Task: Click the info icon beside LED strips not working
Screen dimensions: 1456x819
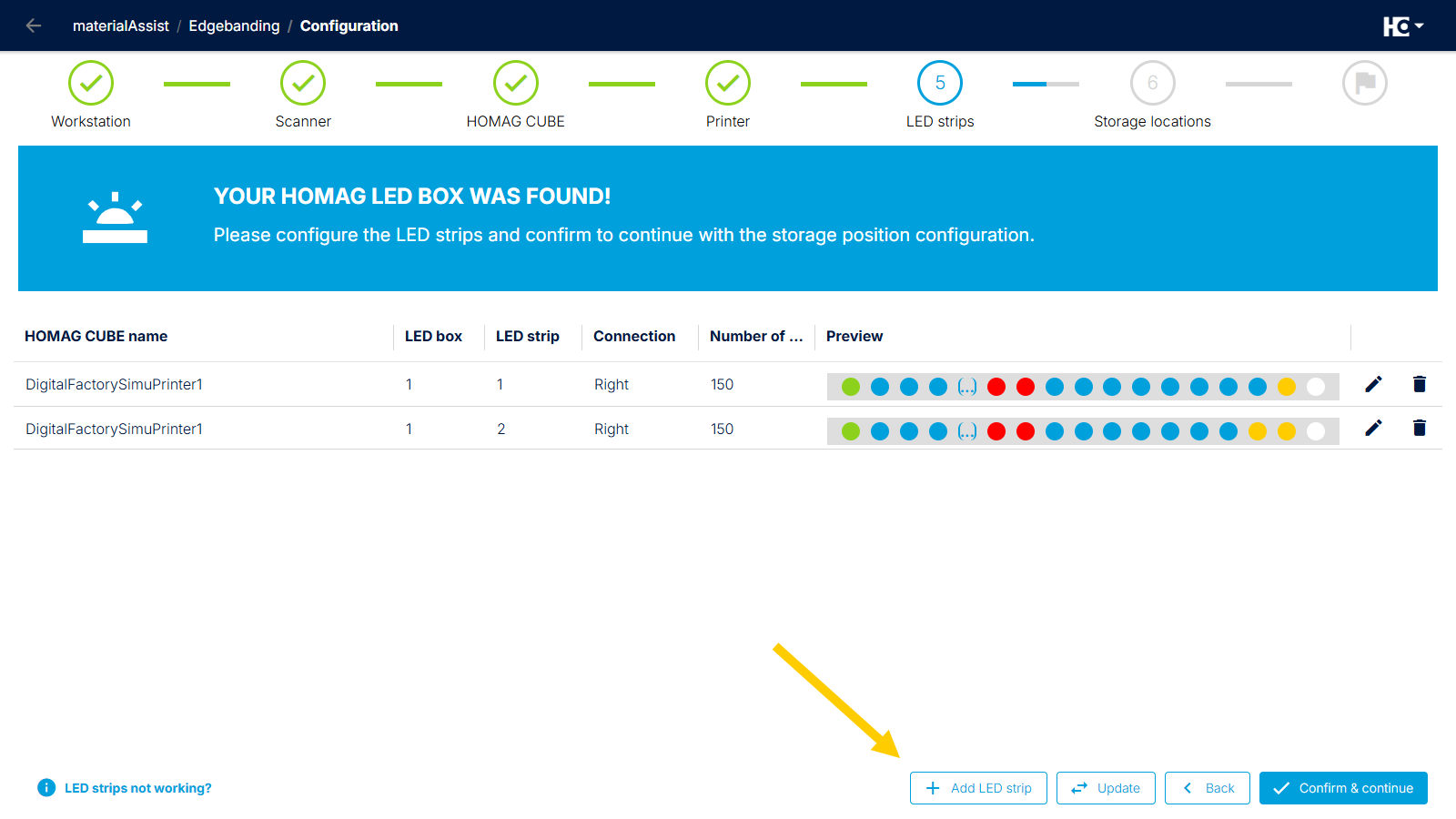Action: point(46,788)
